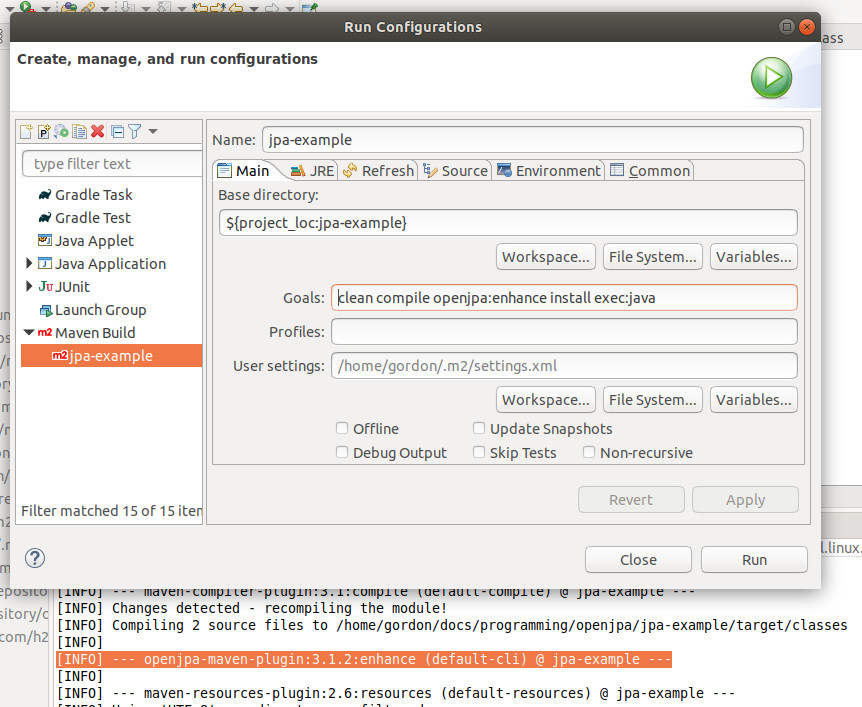The image size is (862, 707).
Task: Switch to the Refresh tab
Action: point(378,170)
